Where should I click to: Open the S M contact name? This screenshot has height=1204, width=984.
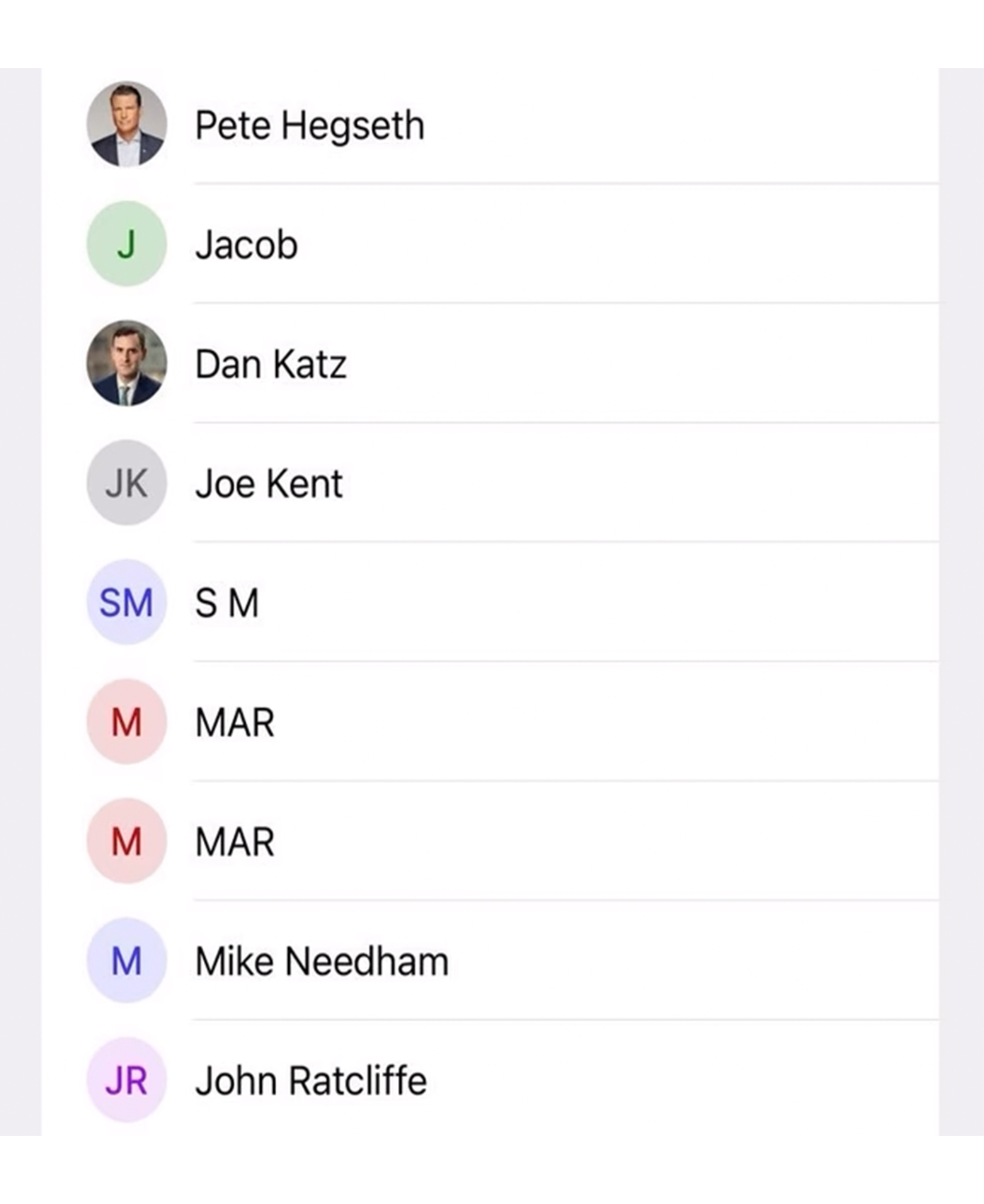tap(227, 603)
